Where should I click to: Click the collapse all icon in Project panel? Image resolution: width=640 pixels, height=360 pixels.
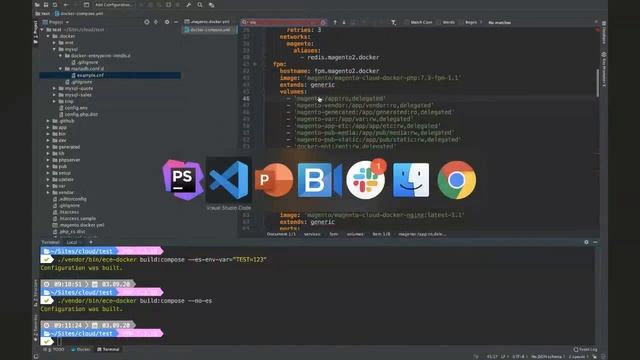pos(156,22)
